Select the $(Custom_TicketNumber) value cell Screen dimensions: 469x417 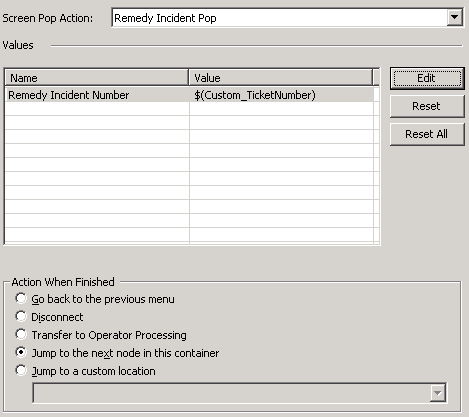282,95
